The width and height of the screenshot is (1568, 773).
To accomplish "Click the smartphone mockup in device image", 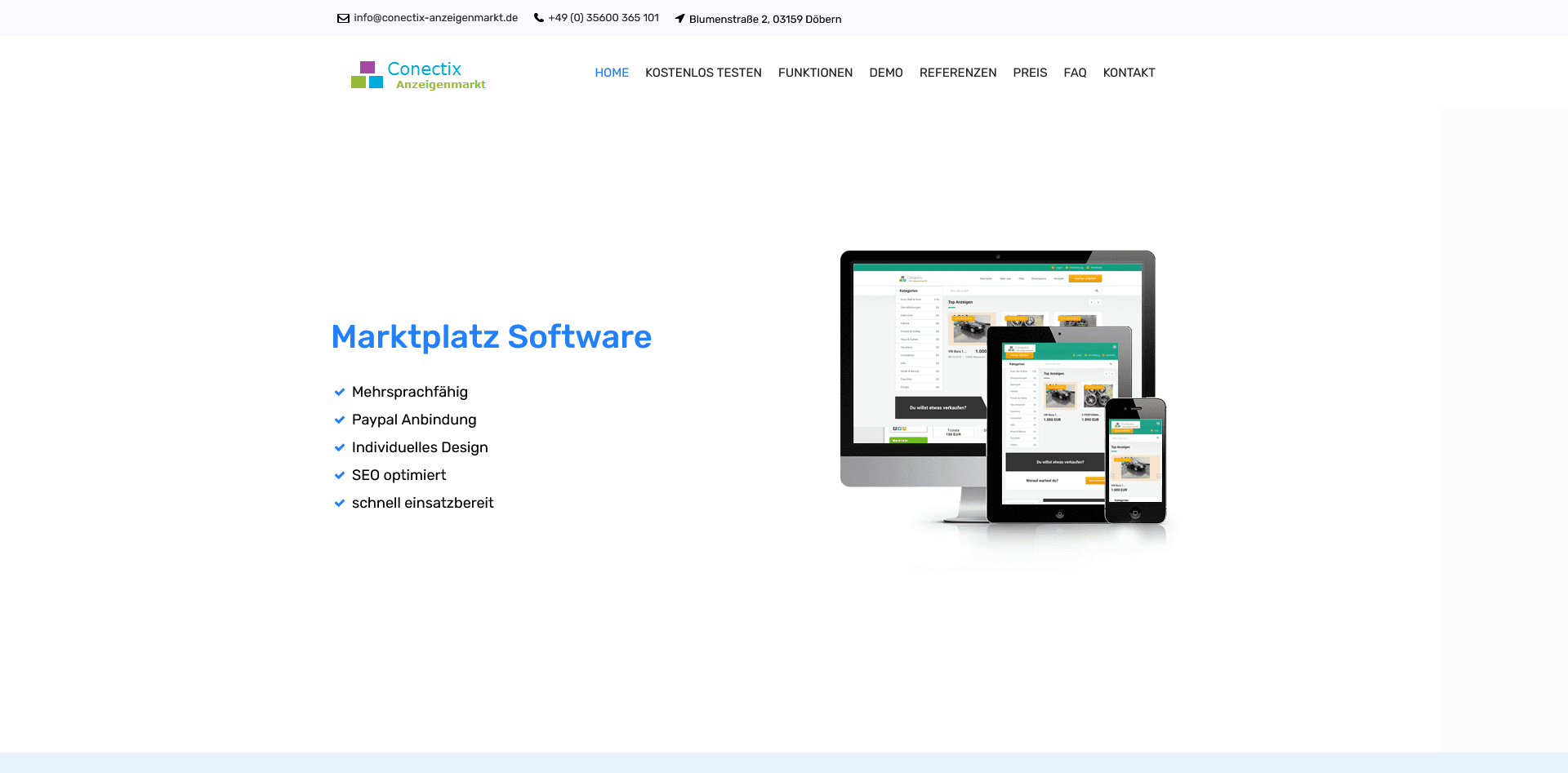I will (1135, 460).
